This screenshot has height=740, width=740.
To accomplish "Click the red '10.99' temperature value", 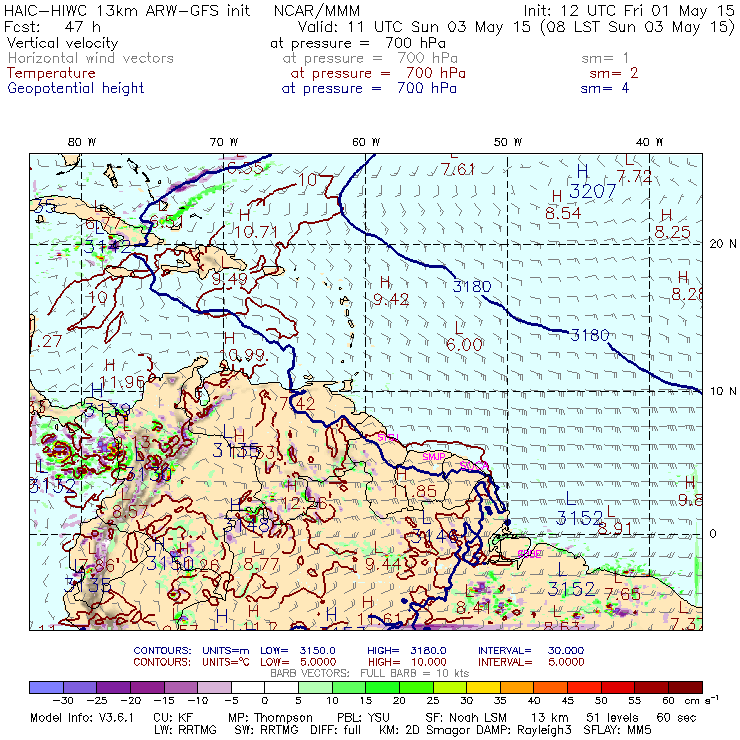I will (x=245, y=355).
